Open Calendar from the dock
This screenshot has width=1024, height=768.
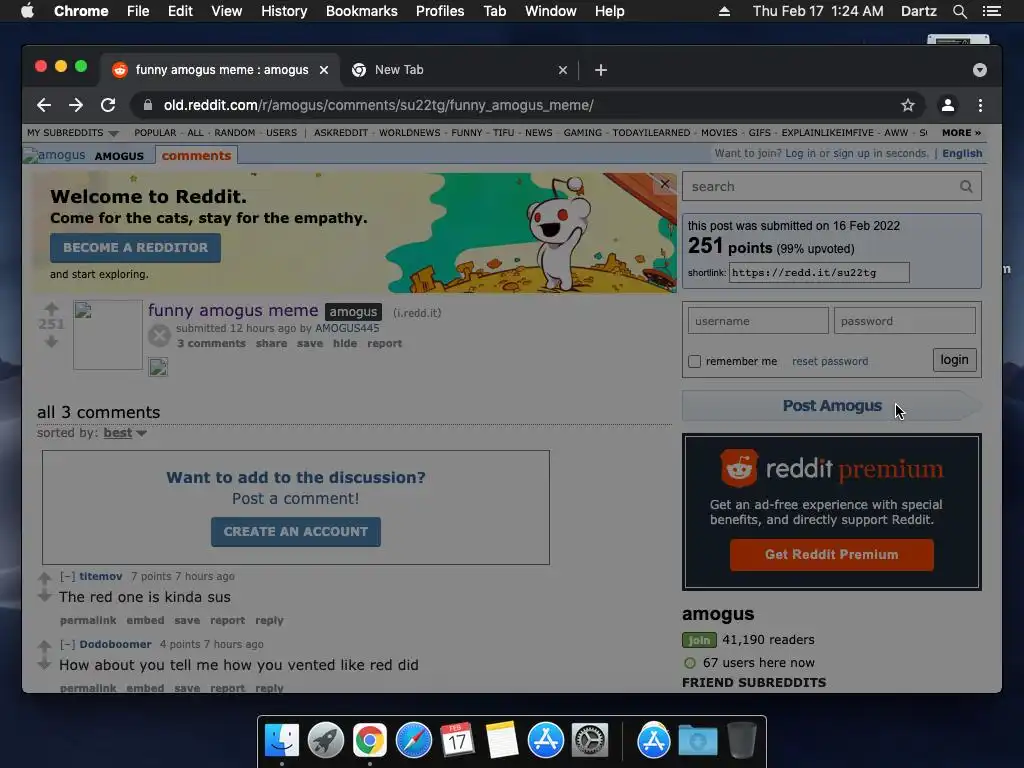(x=458, y=740)
